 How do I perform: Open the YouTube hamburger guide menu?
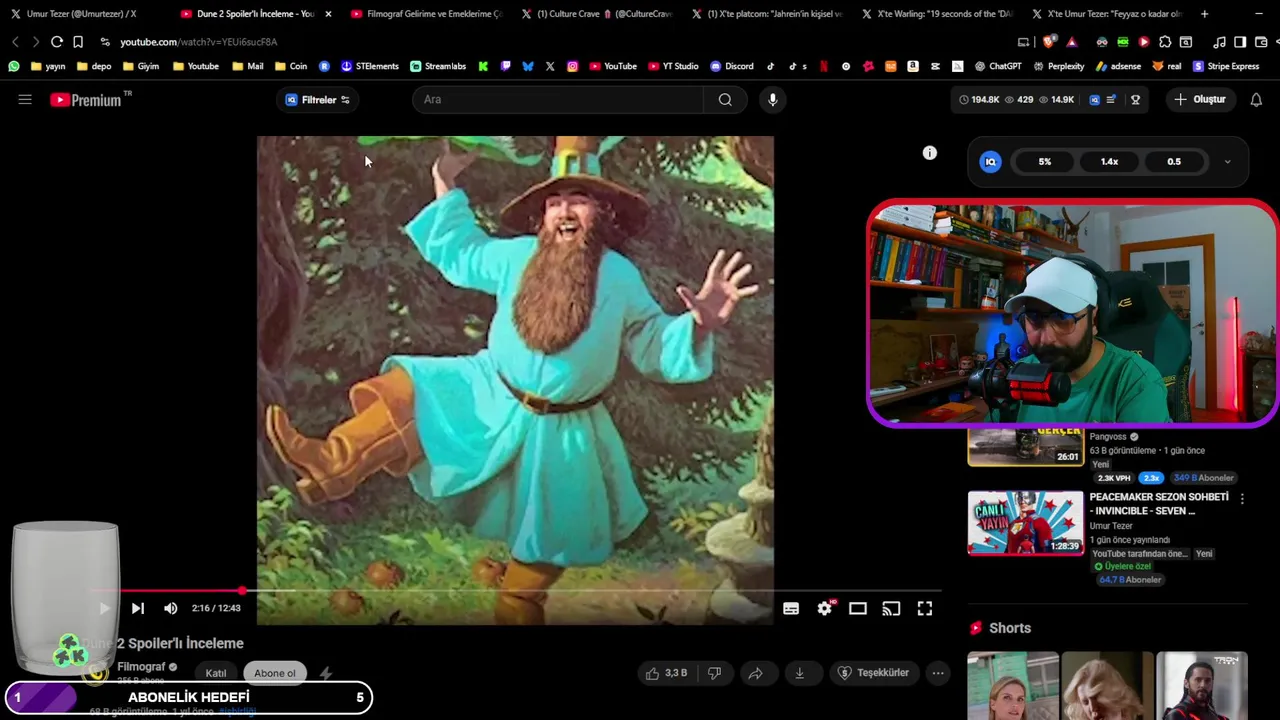pyautogui.click(x=25, y=100)
